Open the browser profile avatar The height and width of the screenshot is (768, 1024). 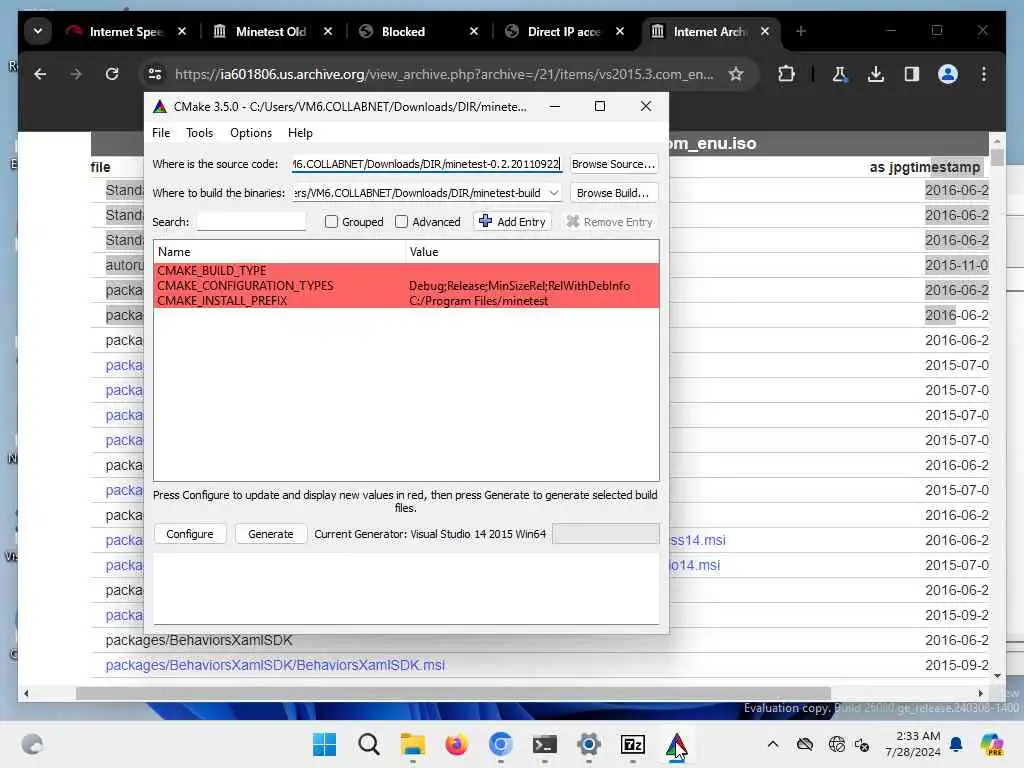[x=948, y=74]
